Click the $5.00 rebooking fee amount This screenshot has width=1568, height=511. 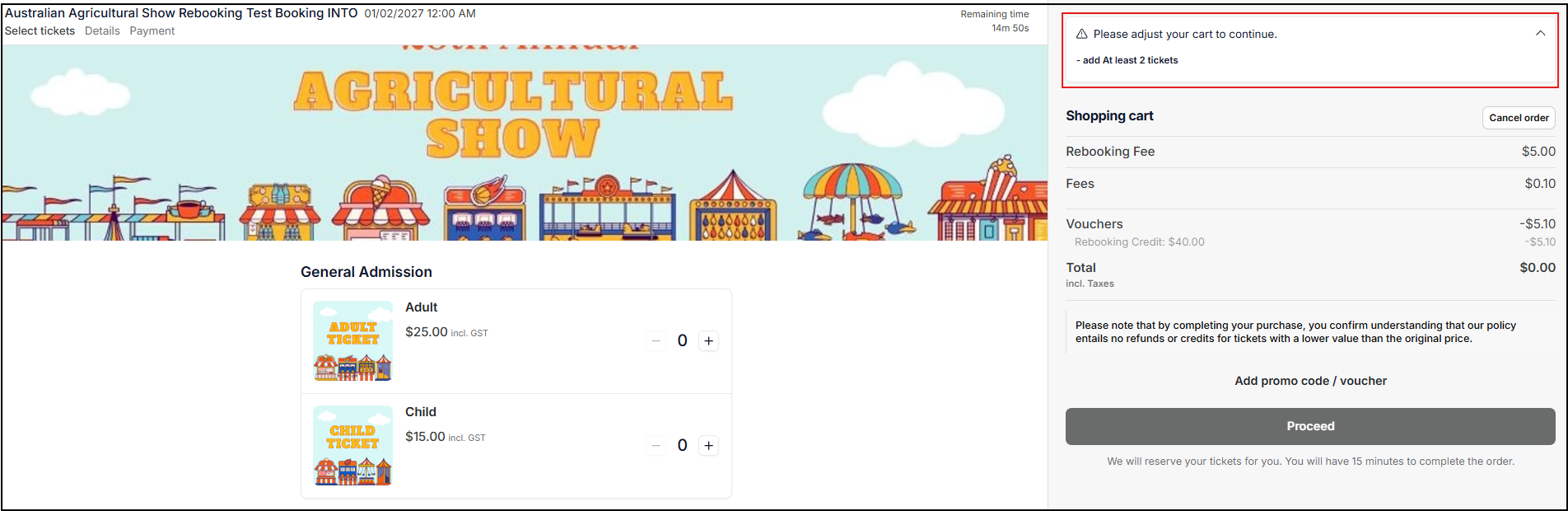coord(1538,152)
